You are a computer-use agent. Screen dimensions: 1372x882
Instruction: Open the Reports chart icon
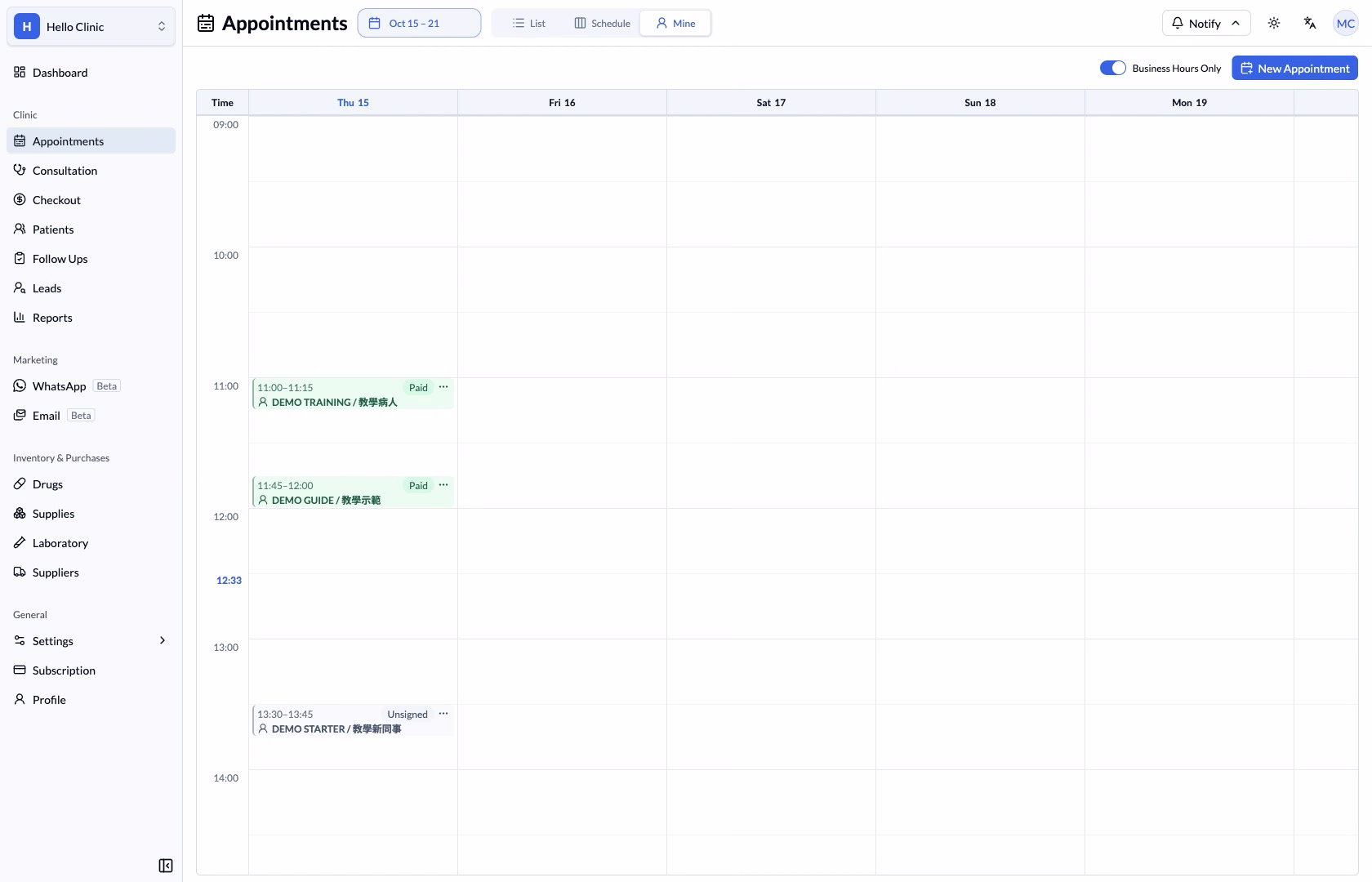point(20,317)
